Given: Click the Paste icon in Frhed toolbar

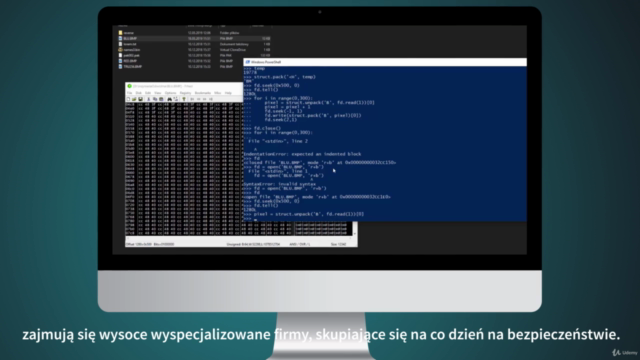Looking at the screenshot, I should tap(161, 99).
